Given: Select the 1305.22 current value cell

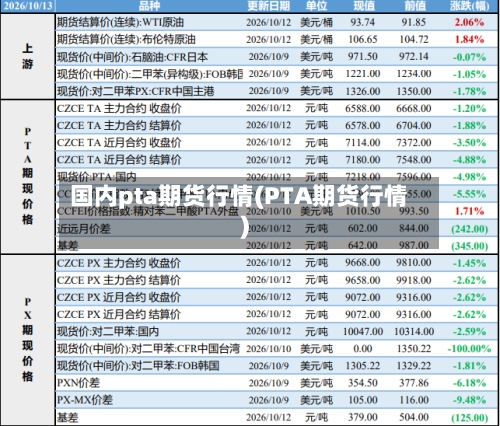Looking at the screenshot, I should (x=363, y=366).
